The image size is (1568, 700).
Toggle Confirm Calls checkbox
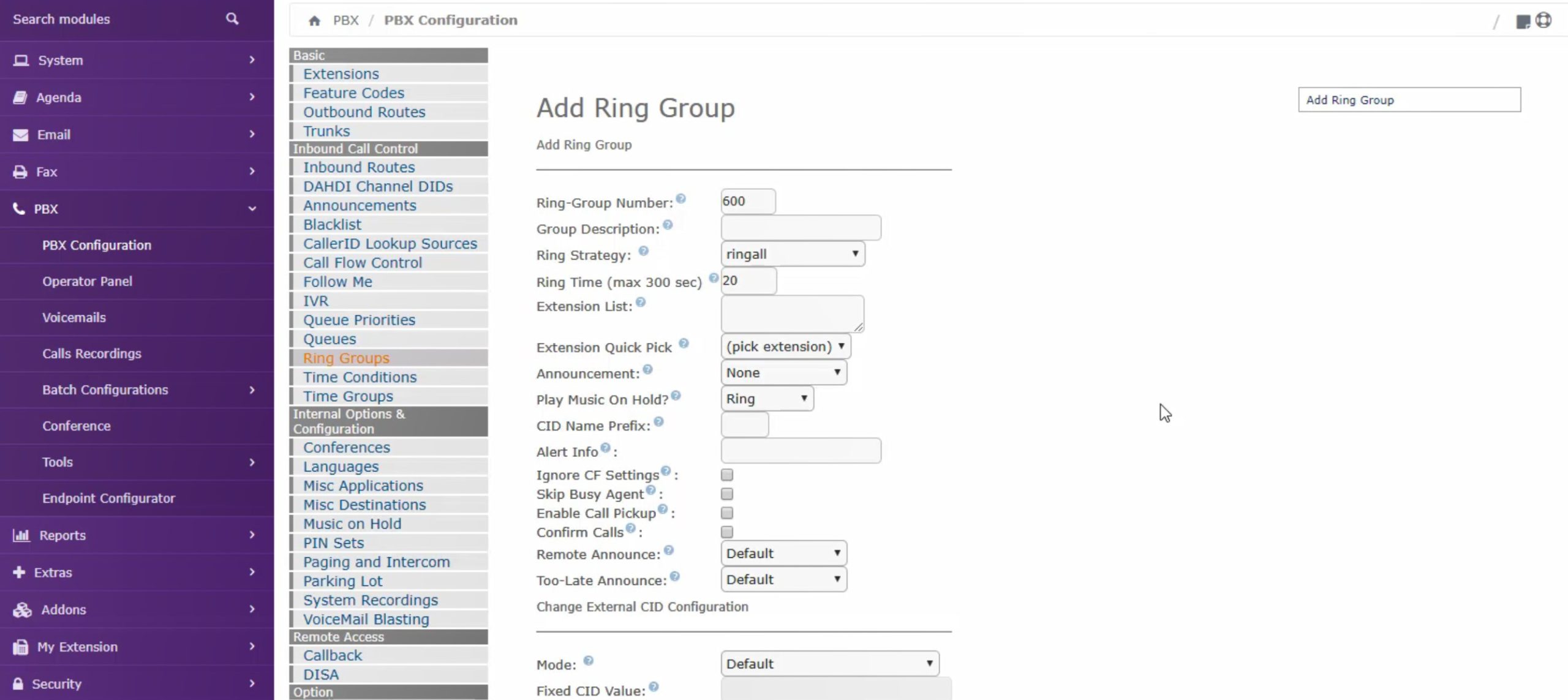pyautogui.click(x=727, y=532)
